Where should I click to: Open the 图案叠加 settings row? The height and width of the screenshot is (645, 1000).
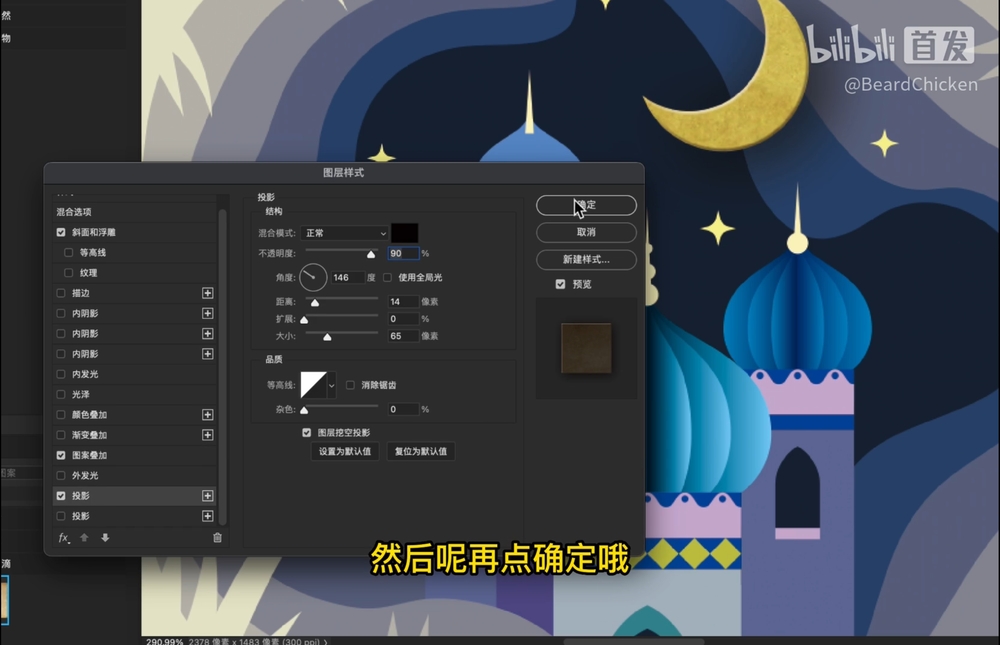(x=135, y=456)
